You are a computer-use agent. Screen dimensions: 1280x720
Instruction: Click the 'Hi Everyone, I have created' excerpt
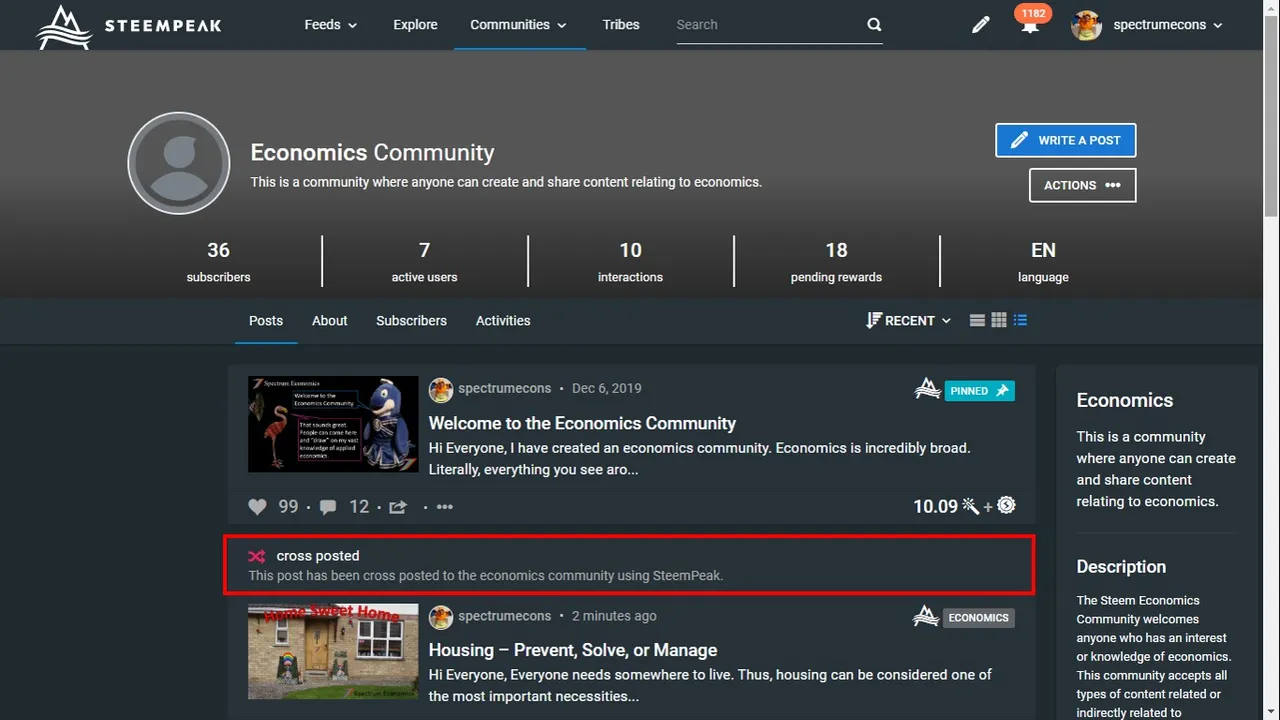click(700, 459)
